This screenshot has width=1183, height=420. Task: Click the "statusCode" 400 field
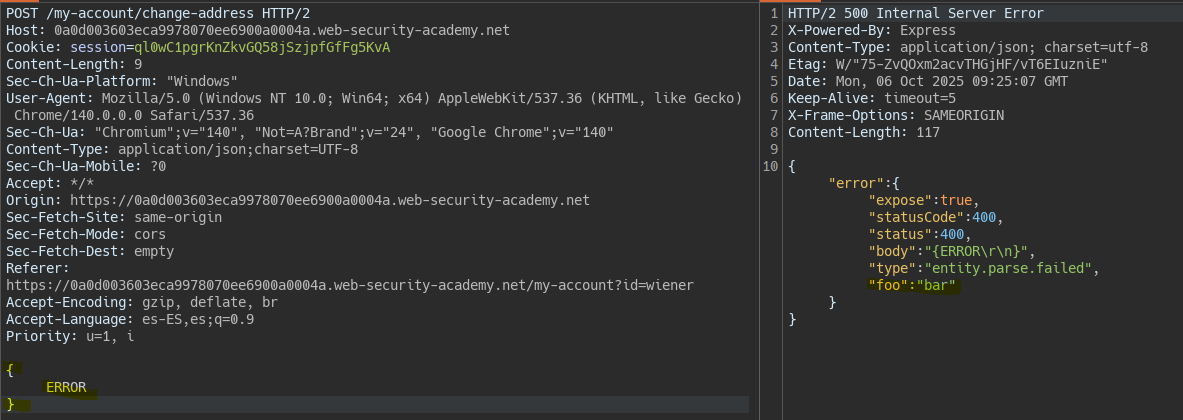coord(935,217)
